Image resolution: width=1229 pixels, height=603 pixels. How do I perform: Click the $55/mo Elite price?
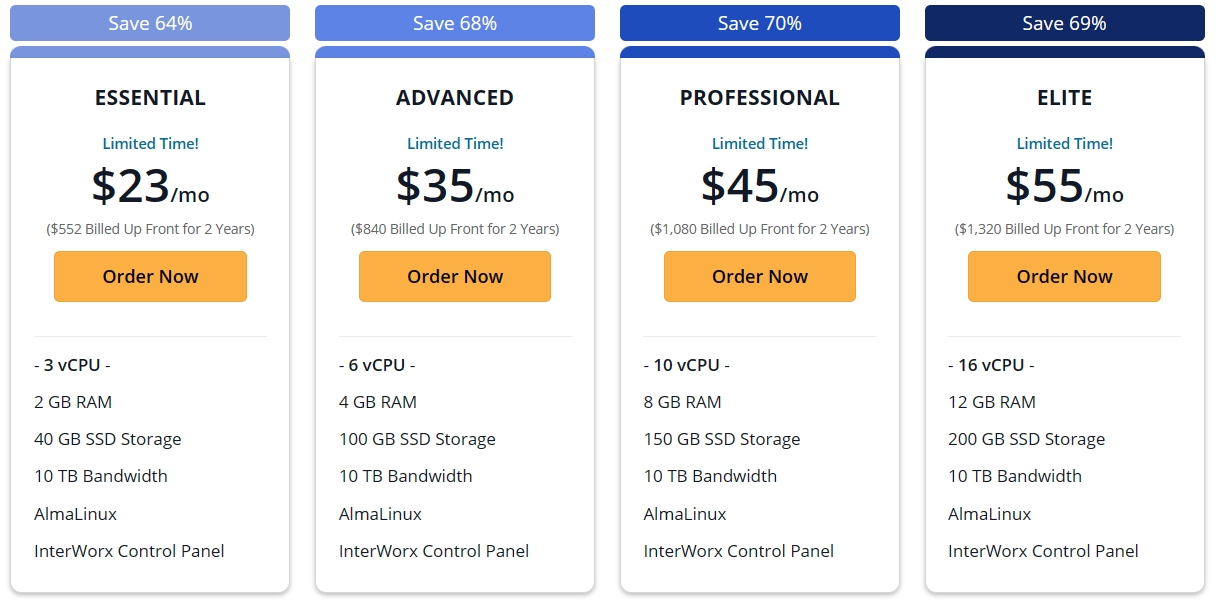[1064, 186]
